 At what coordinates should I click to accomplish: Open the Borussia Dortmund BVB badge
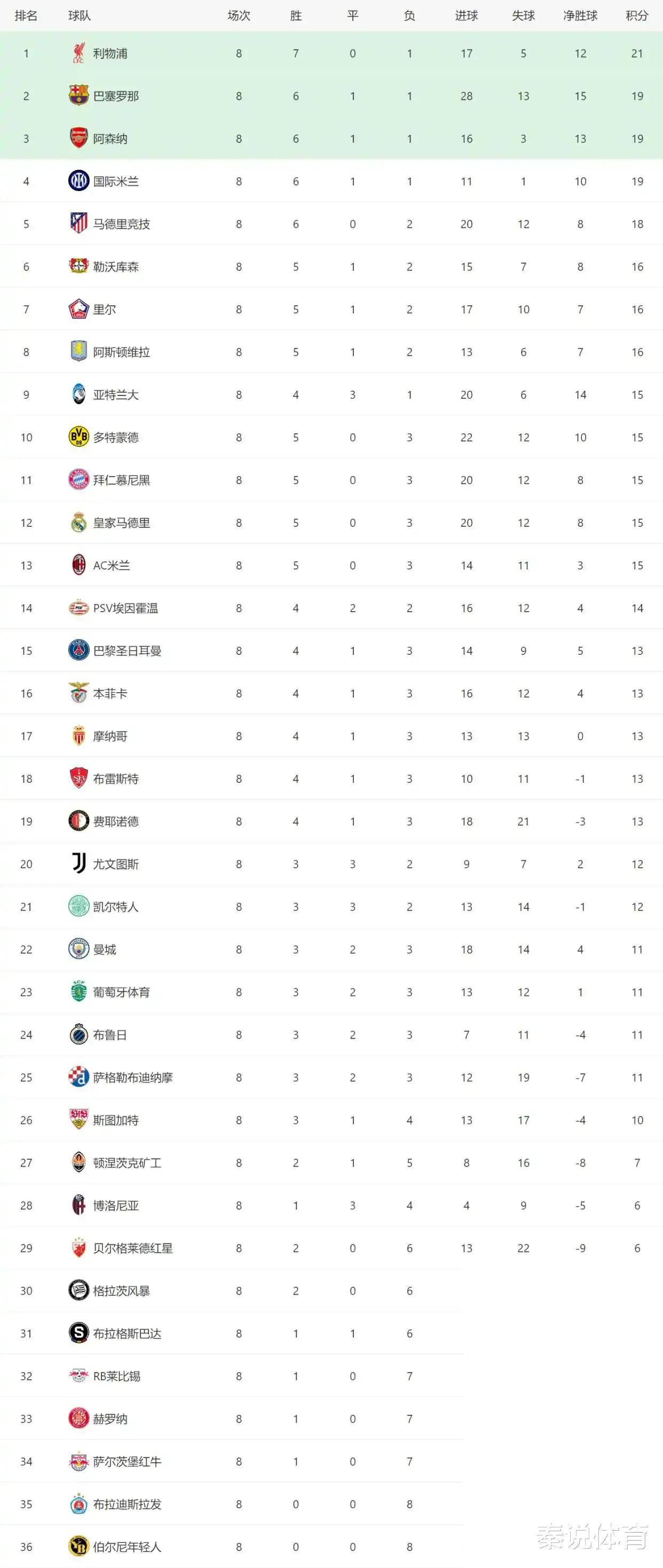coord(78,437)
